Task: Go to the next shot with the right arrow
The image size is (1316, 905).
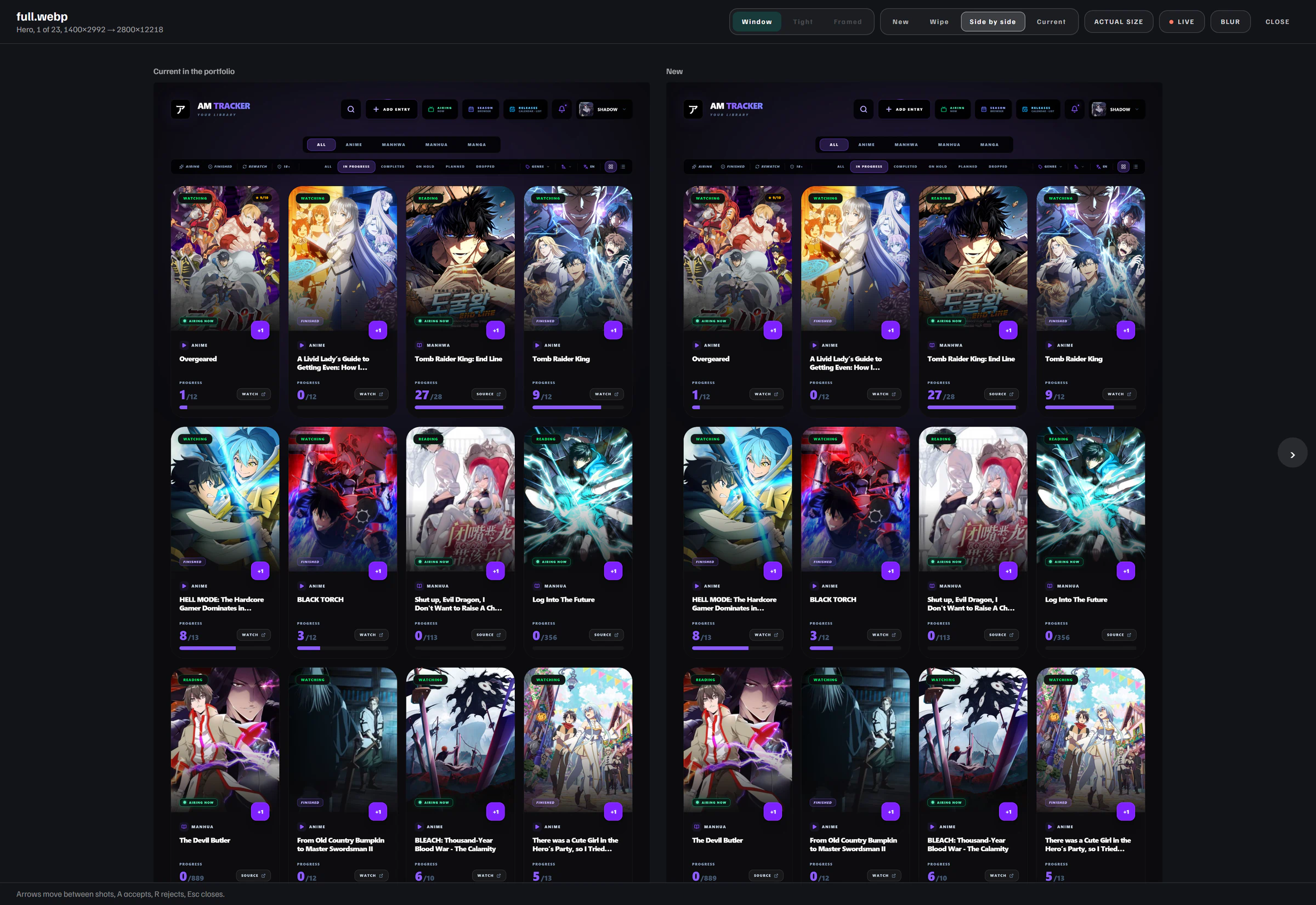Action: tap(1292, 453)
